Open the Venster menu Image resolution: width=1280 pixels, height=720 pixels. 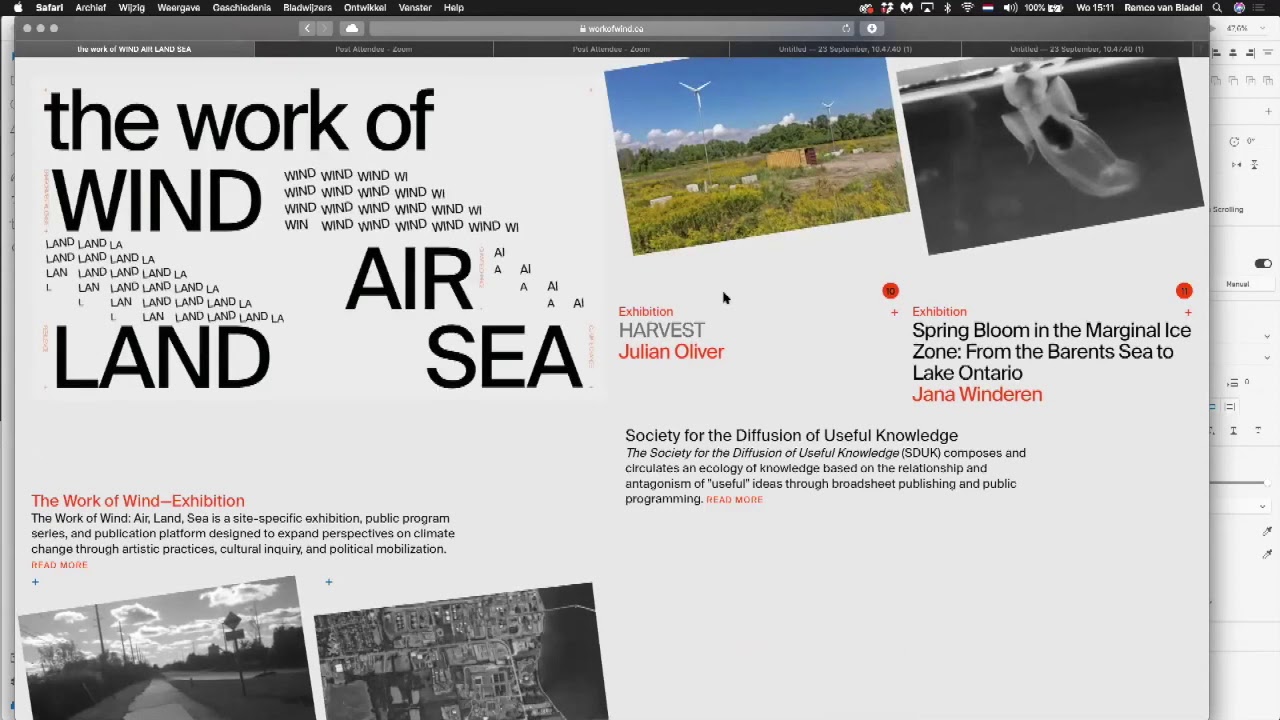[415, 7]
